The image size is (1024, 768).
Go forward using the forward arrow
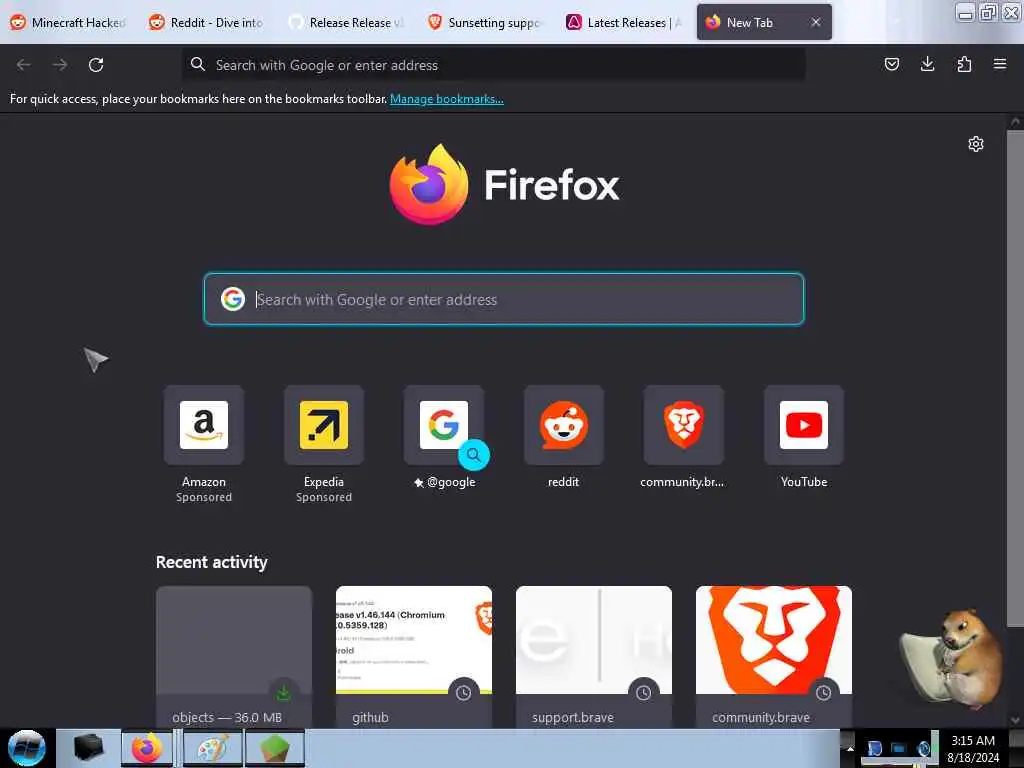(x=60, y=65)
